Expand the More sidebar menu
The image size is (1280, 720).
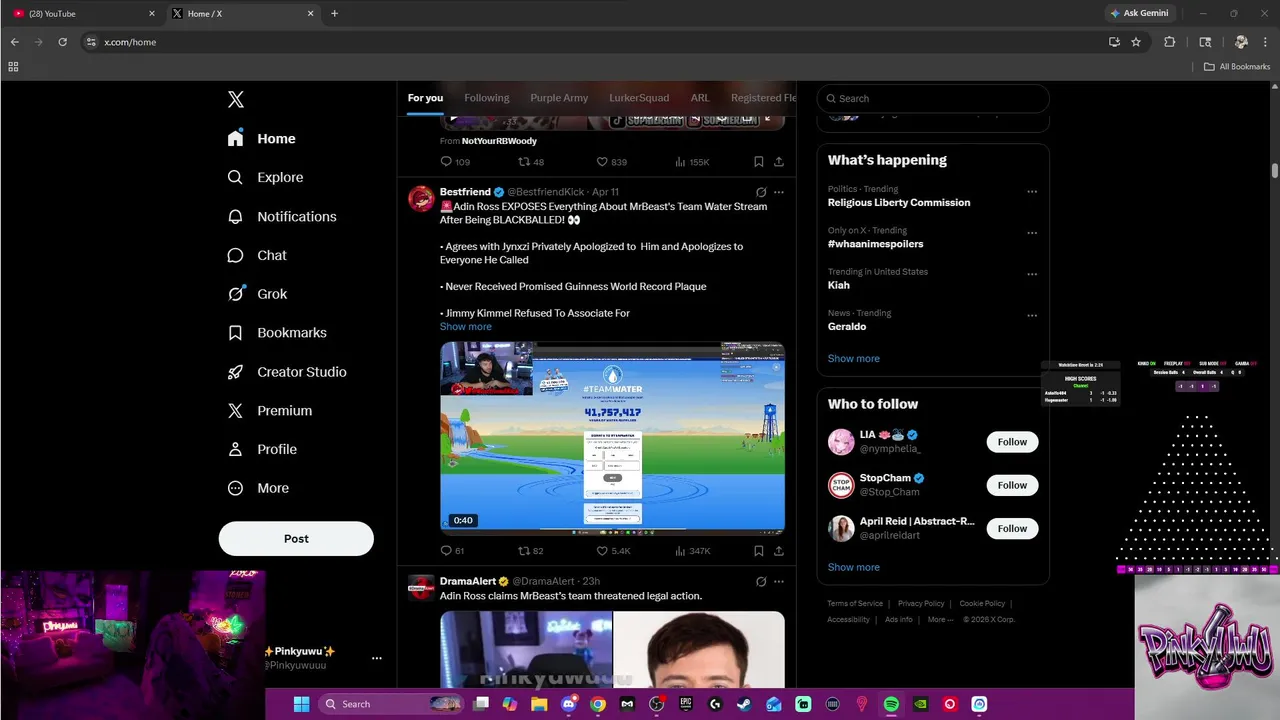pos(258,489)
